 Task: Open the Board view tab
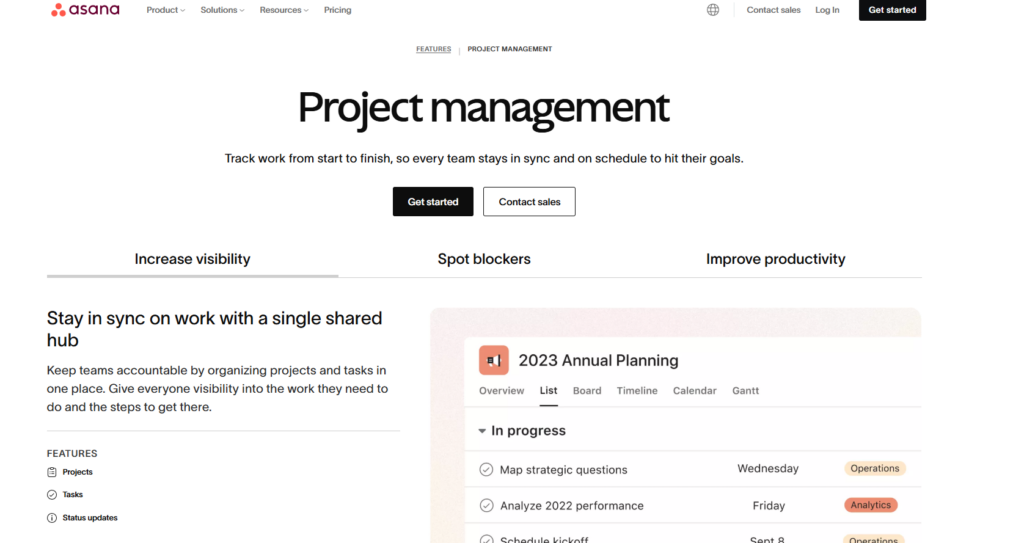pos(587,390)
